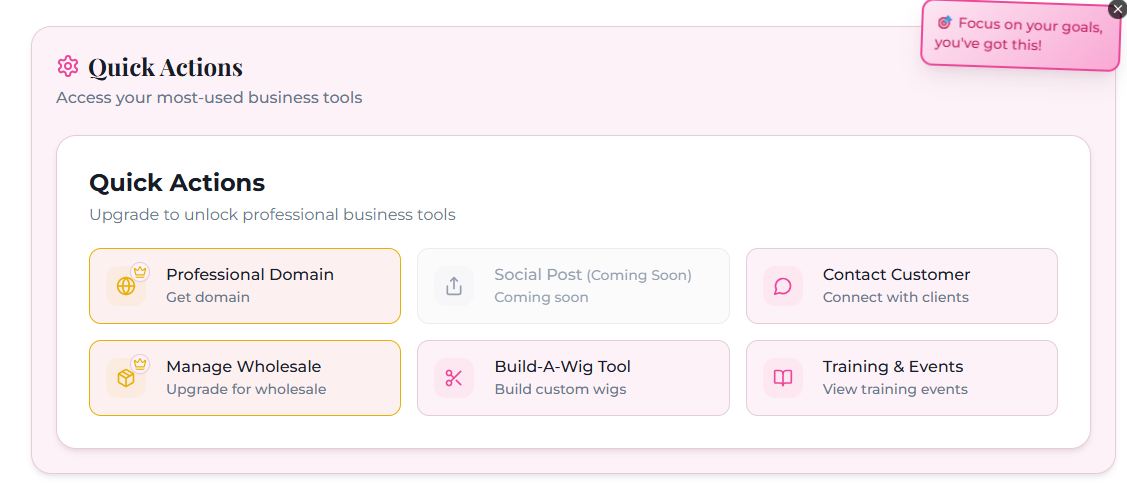Screen dimensions: 1127x484
Task: Open Training & Events title text
Action: 892,366
